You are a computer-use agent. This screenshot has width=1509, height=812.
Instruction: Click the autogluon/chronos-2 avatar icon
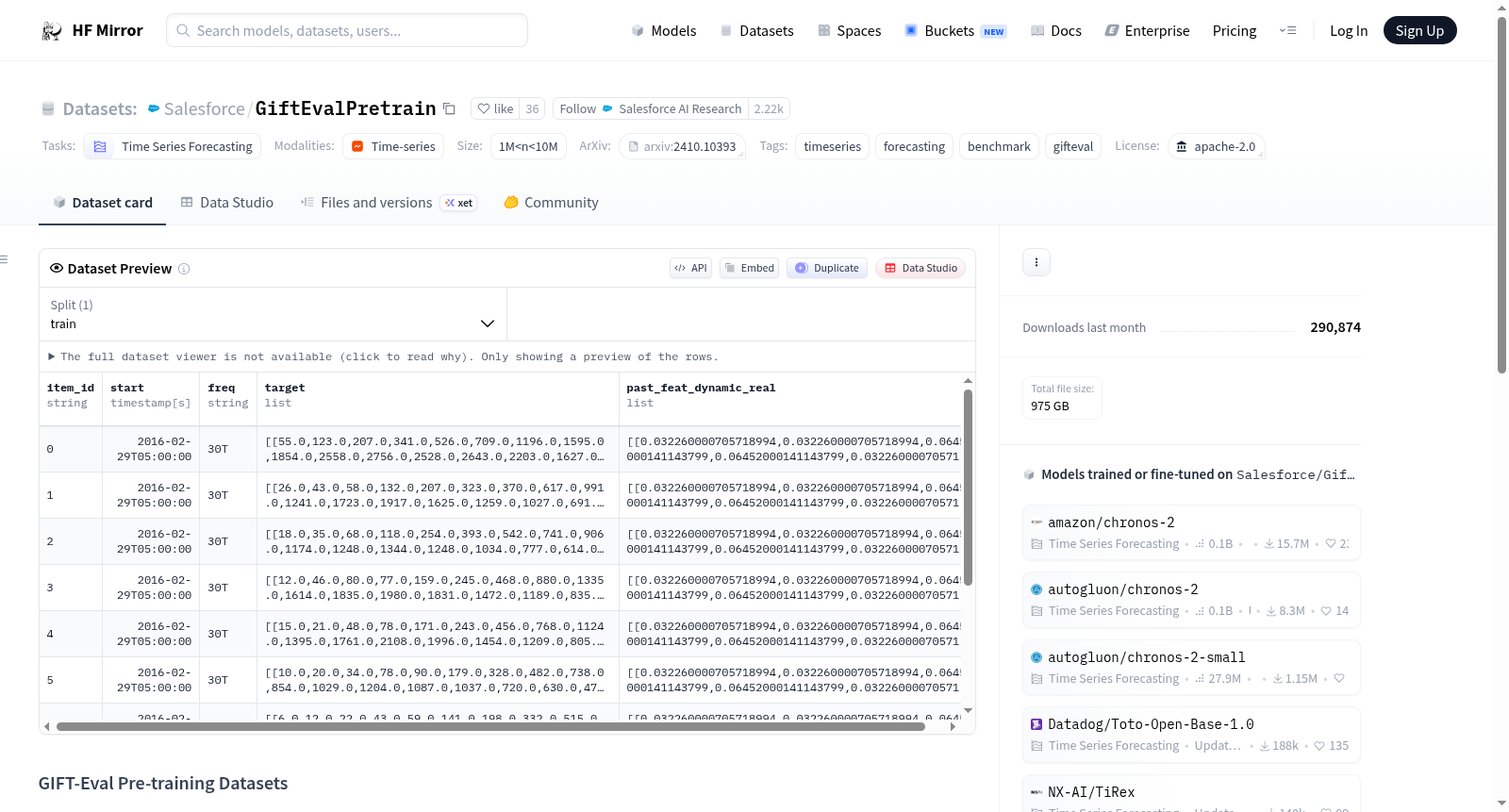(x=1036, y=589)
